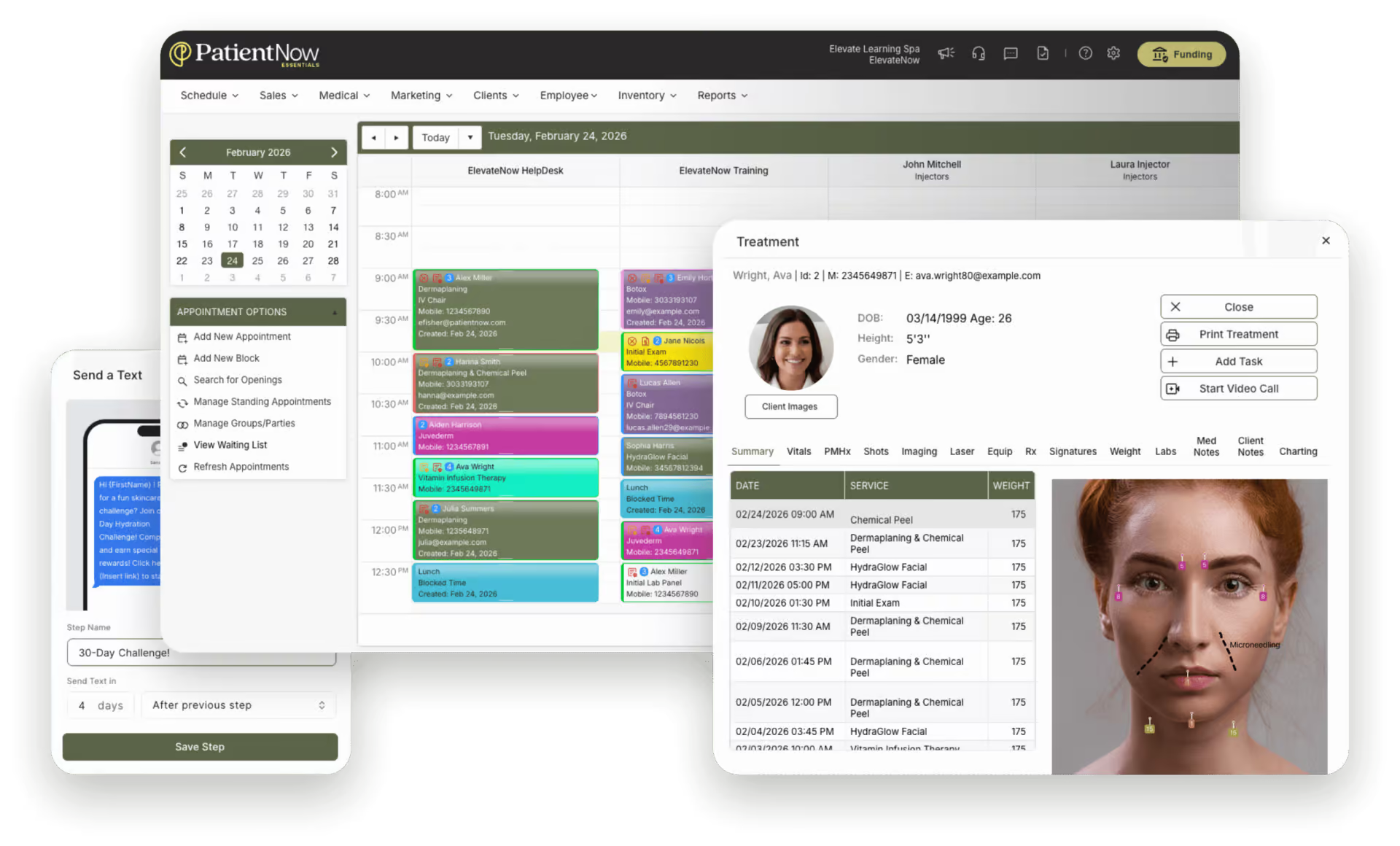
Task: Switch to the Charting tab
Action: [x=1298, y=452]
